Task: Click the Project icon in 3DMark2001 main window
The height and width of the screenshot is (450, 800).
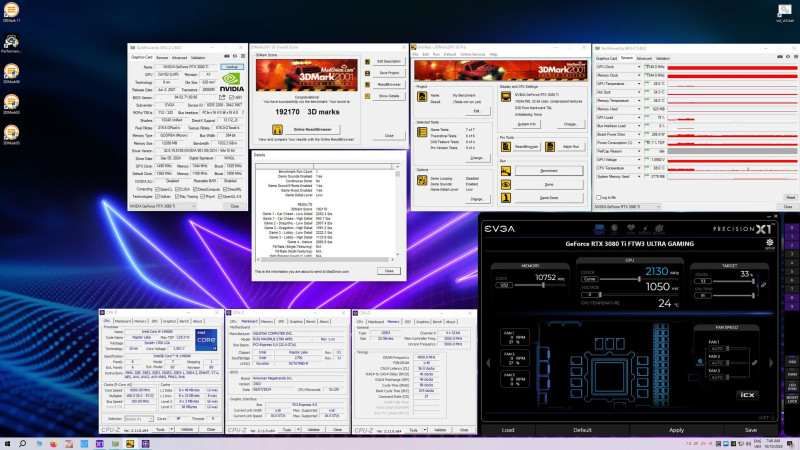Action: [x=422, y=97]
